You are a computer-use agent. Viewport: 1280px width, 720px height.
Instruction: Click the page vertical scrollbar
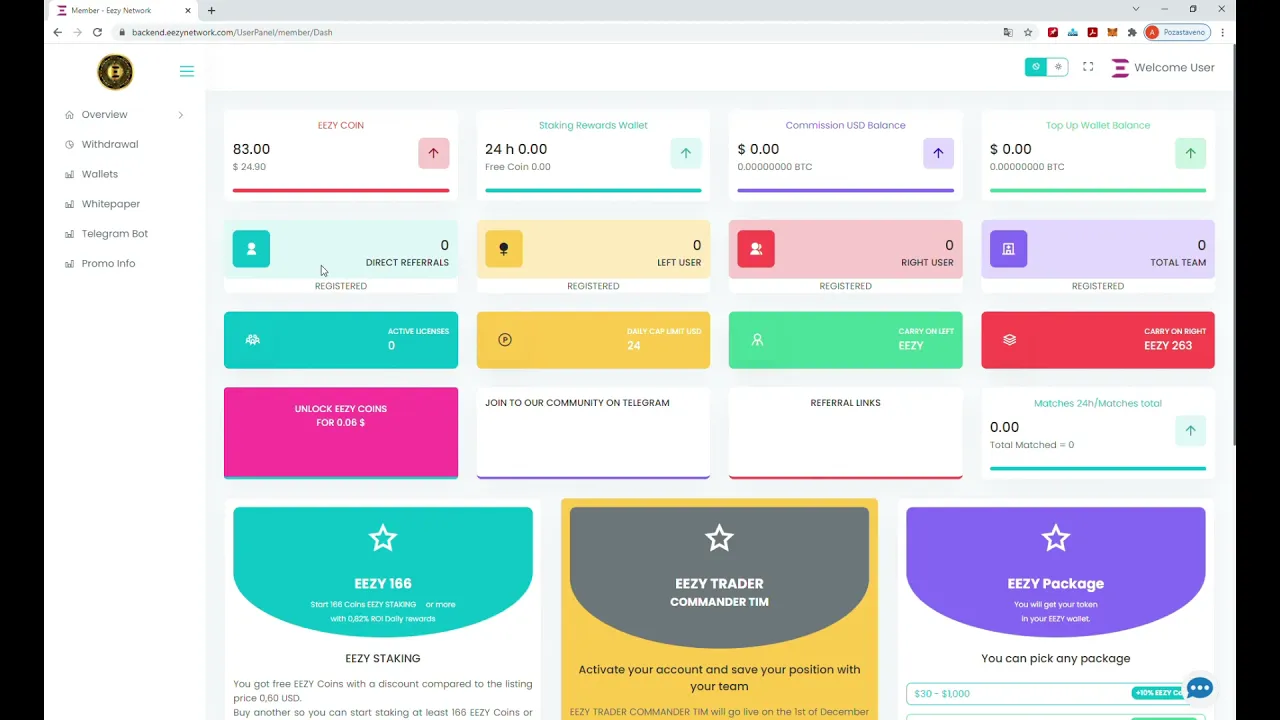(x=1235, y=245)
